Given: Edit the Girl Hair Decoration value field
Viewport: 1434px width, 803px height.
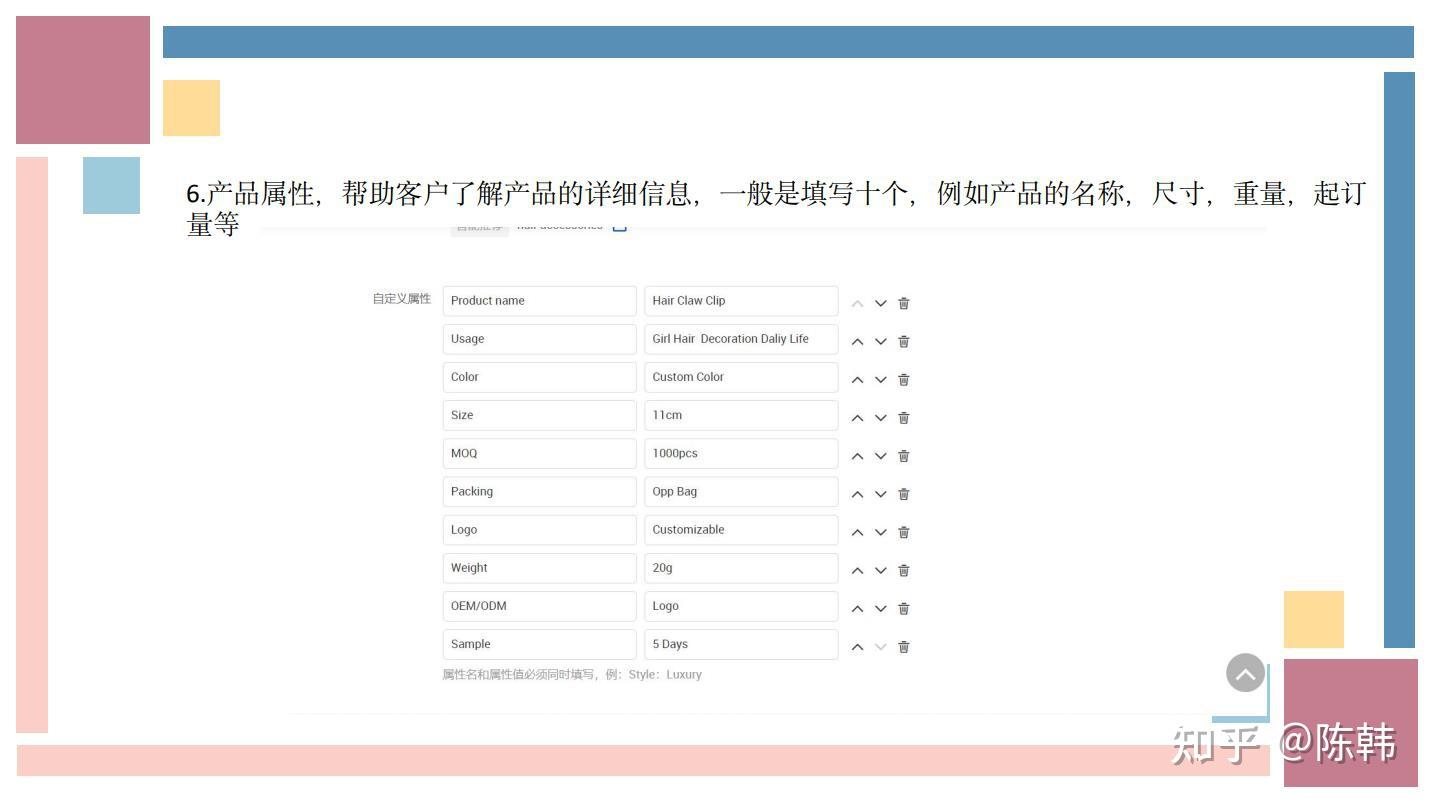Looking at the screenshot, I should (741, 339).
